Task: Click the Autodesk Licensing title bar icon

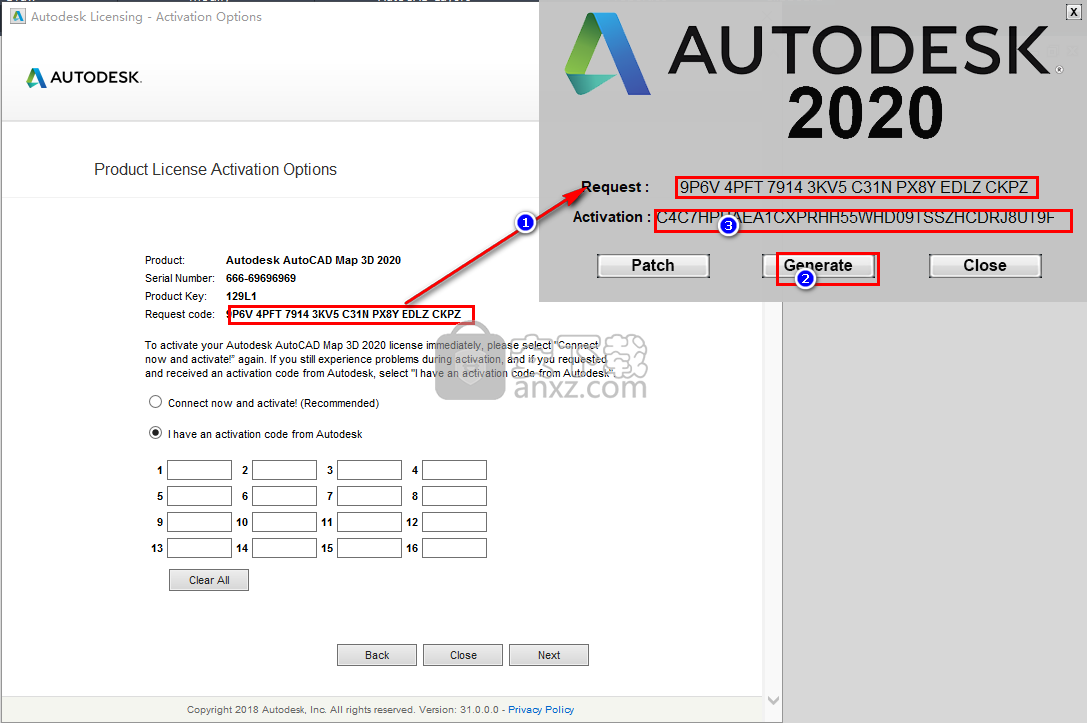Action: pos(18,16)
